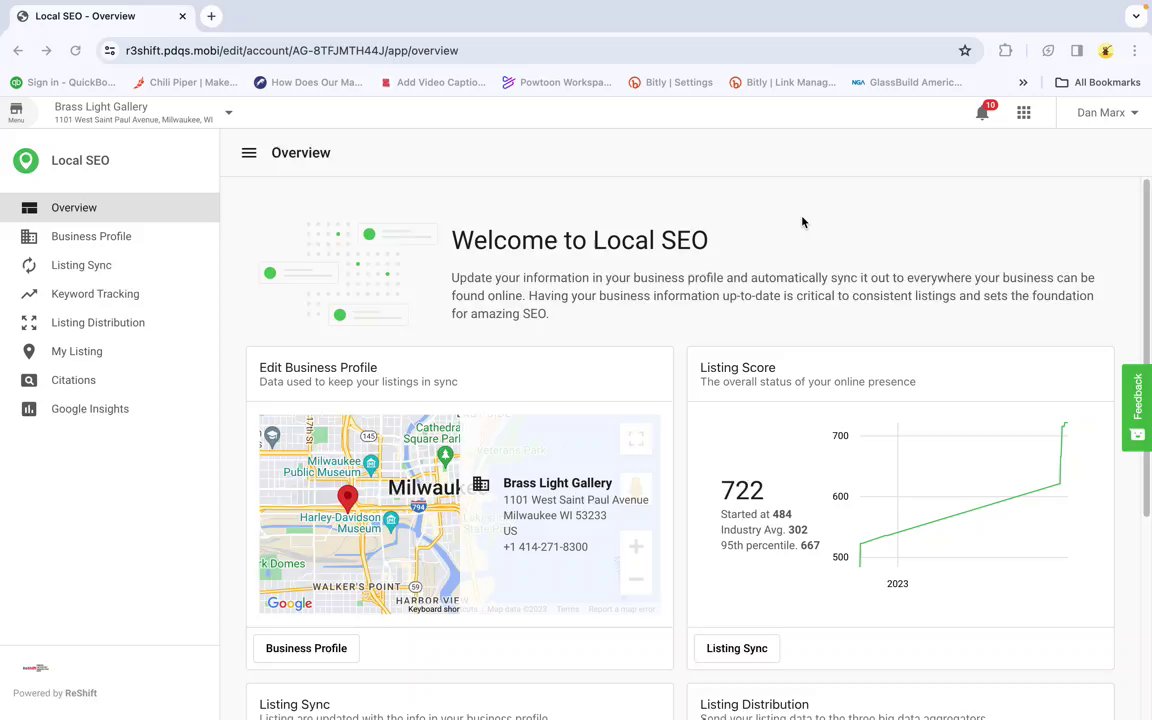1152x720 pixels.
Task: Open Bitly | Link Manag... bookmark
Action: (x=782, y=82)
